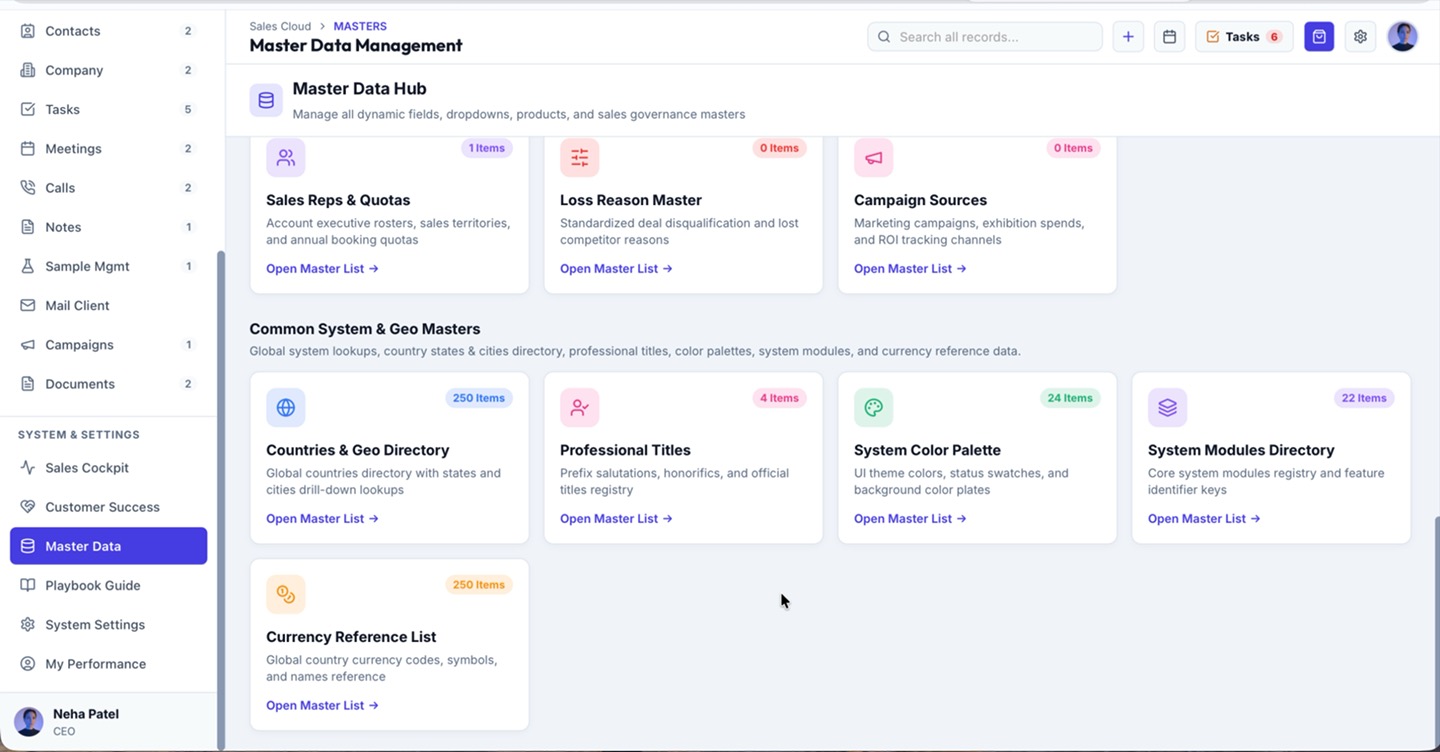Image resolution: width=1440 pixels, height=752 pixels.
Task: Click the Loss Reason Master sliders icon
Action: coord(580,158)
